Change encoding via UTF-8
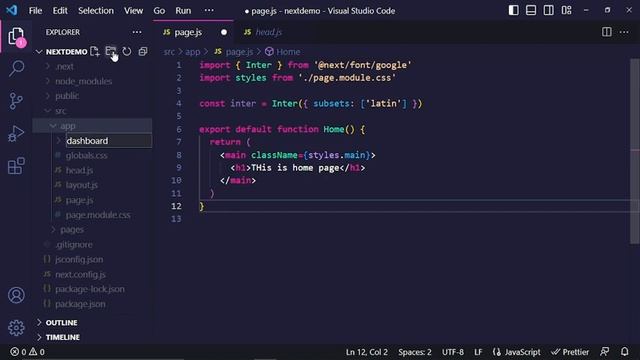The width and height of the screenshot is (640, 360). point(453,352)
